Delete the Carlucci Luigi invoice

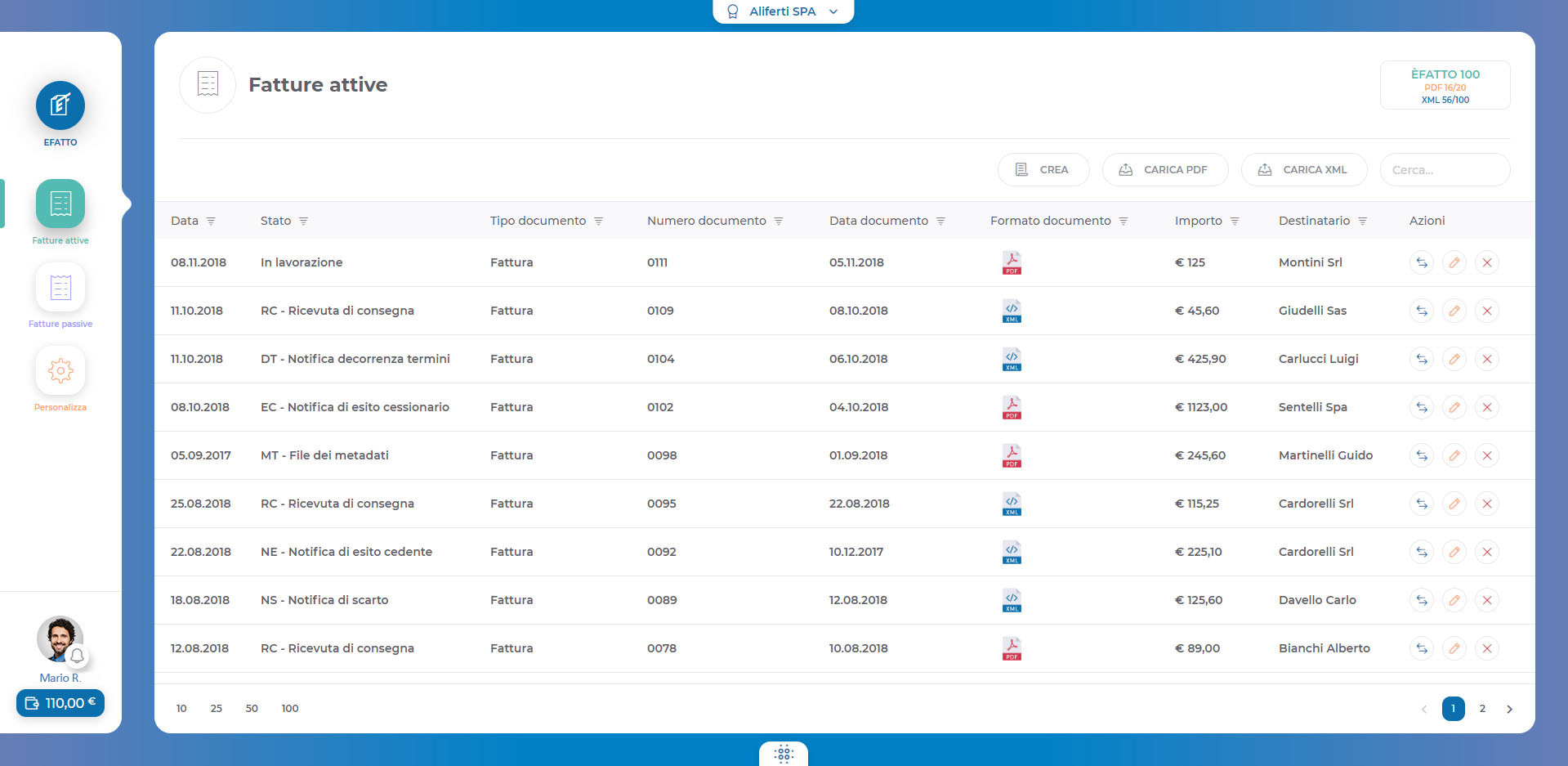[1487, 359]
